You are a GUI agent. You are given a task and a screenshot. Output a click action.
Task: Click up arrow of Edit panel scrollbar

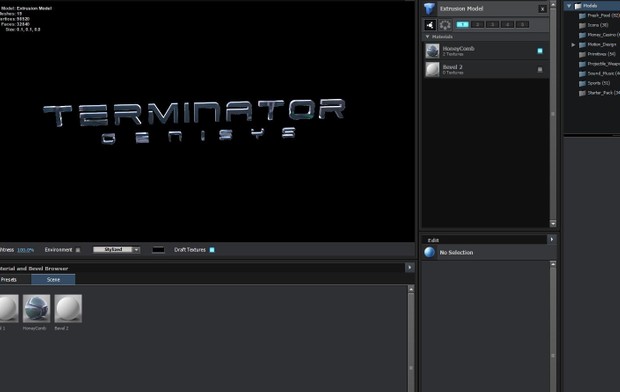[x=553, y=264]
